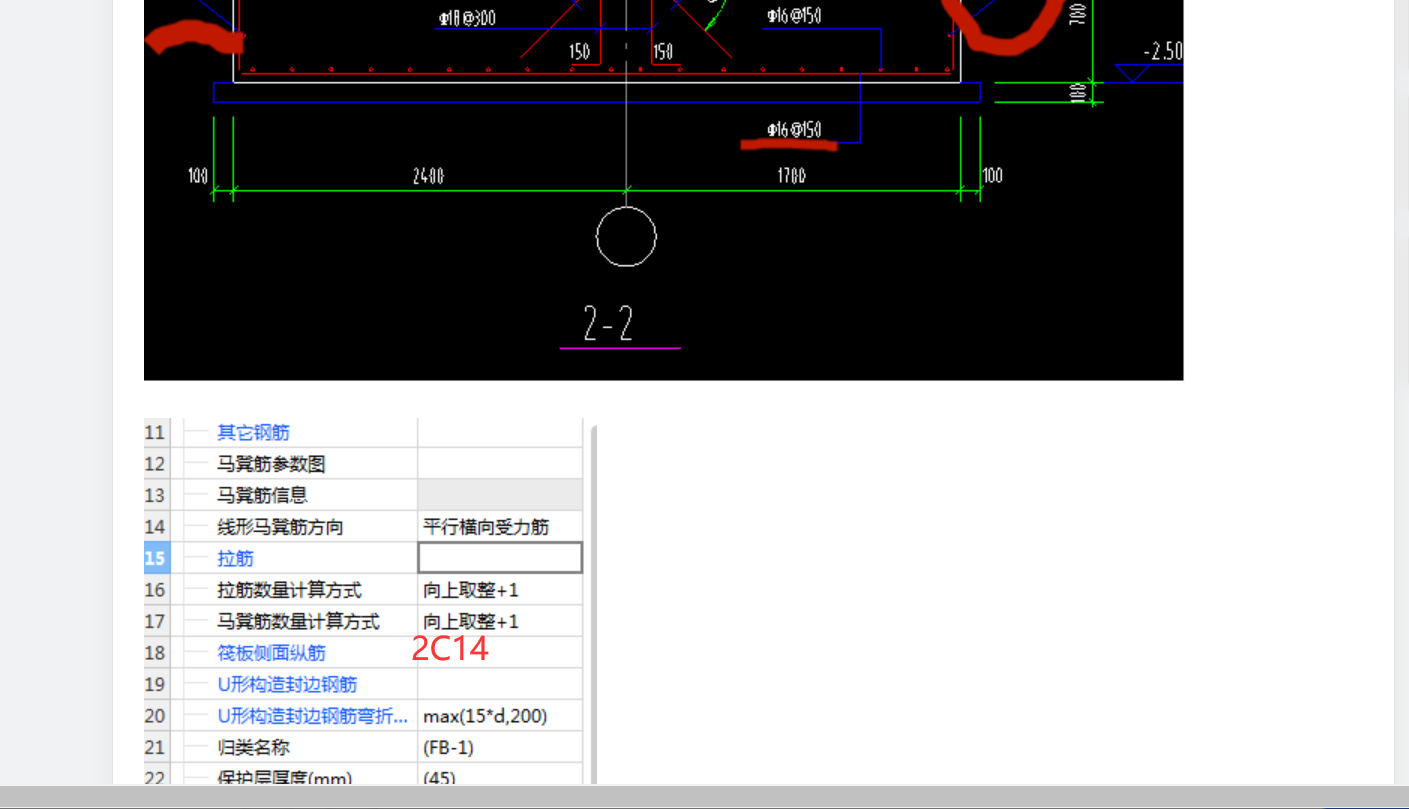Select the 马凳筋数量计算方式 property name
The width and height of the screenshot is (1409, 809).
point(298,621)
